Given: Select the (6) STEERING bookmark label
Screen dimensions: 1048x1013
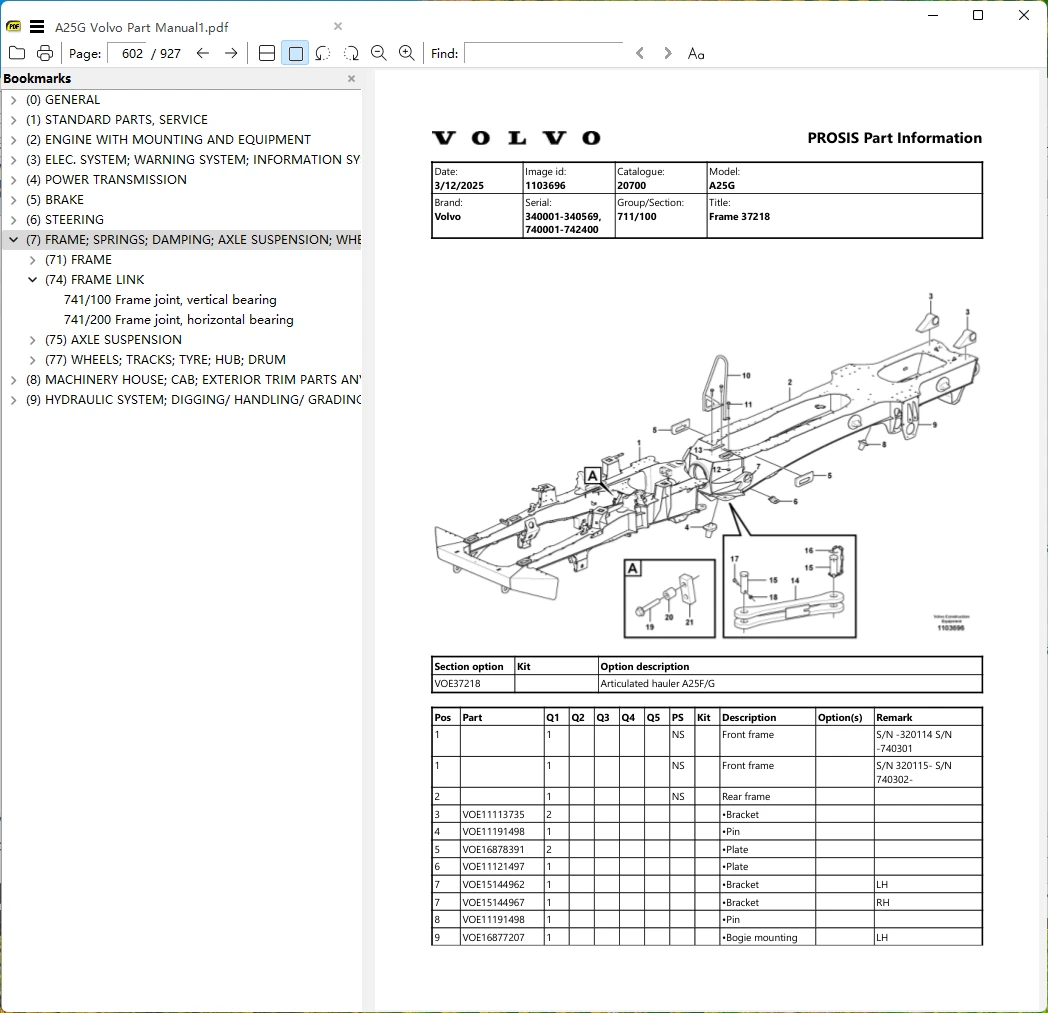Looking at the screenshot, I should pyautogui.click(x=65, y=220).
